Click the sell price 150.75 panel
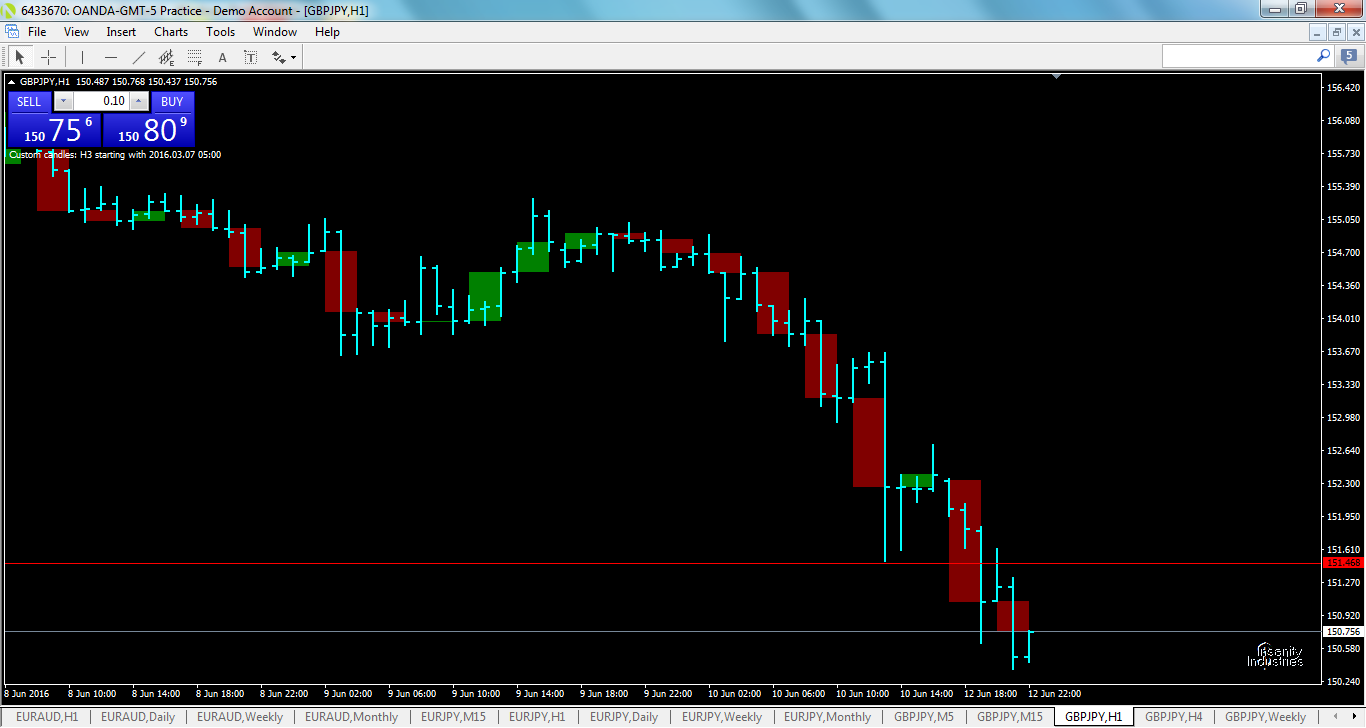Viewport: 1366px width, 728px height. [x=55, y=130]
